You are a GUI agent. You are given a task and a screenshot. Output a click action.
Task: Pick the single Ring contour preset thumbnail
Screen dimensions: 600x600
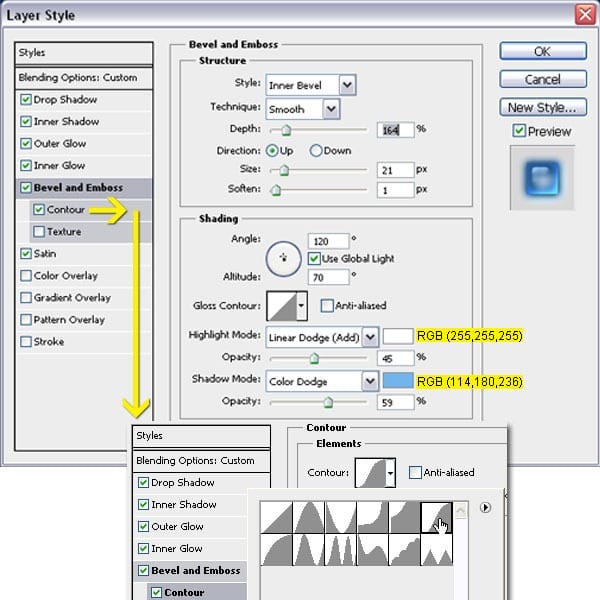(308, 550)
